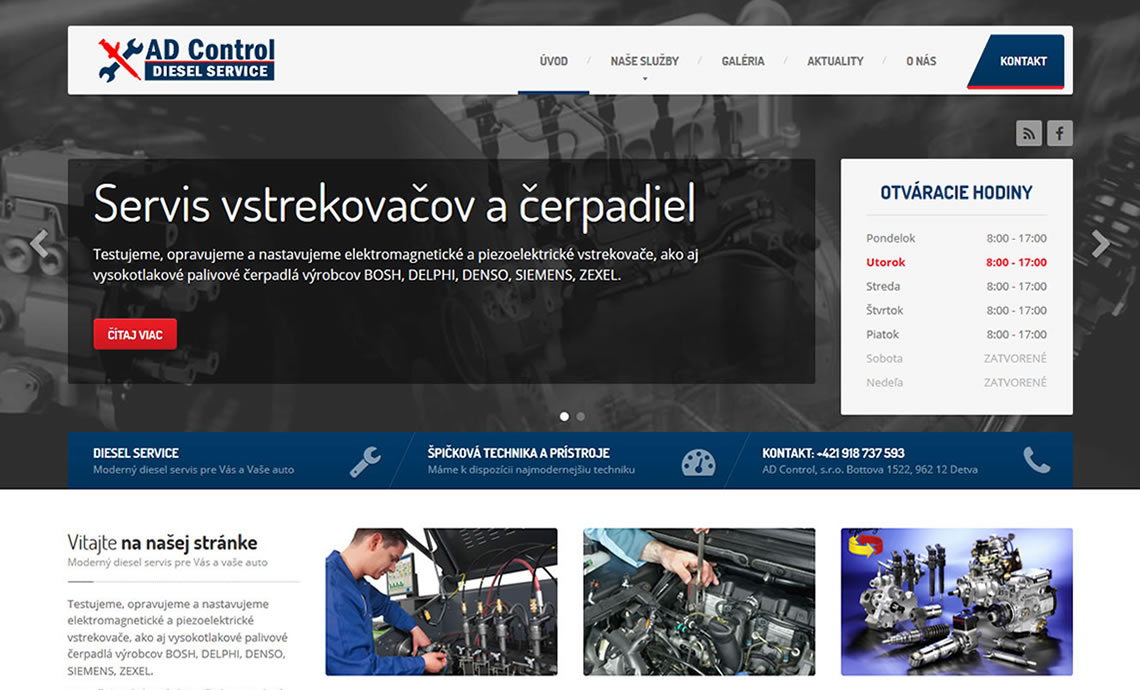Click the Vitajte na našej stránke heading
Viewport: 1140px width, 690px height.
[x=162, y=543]
